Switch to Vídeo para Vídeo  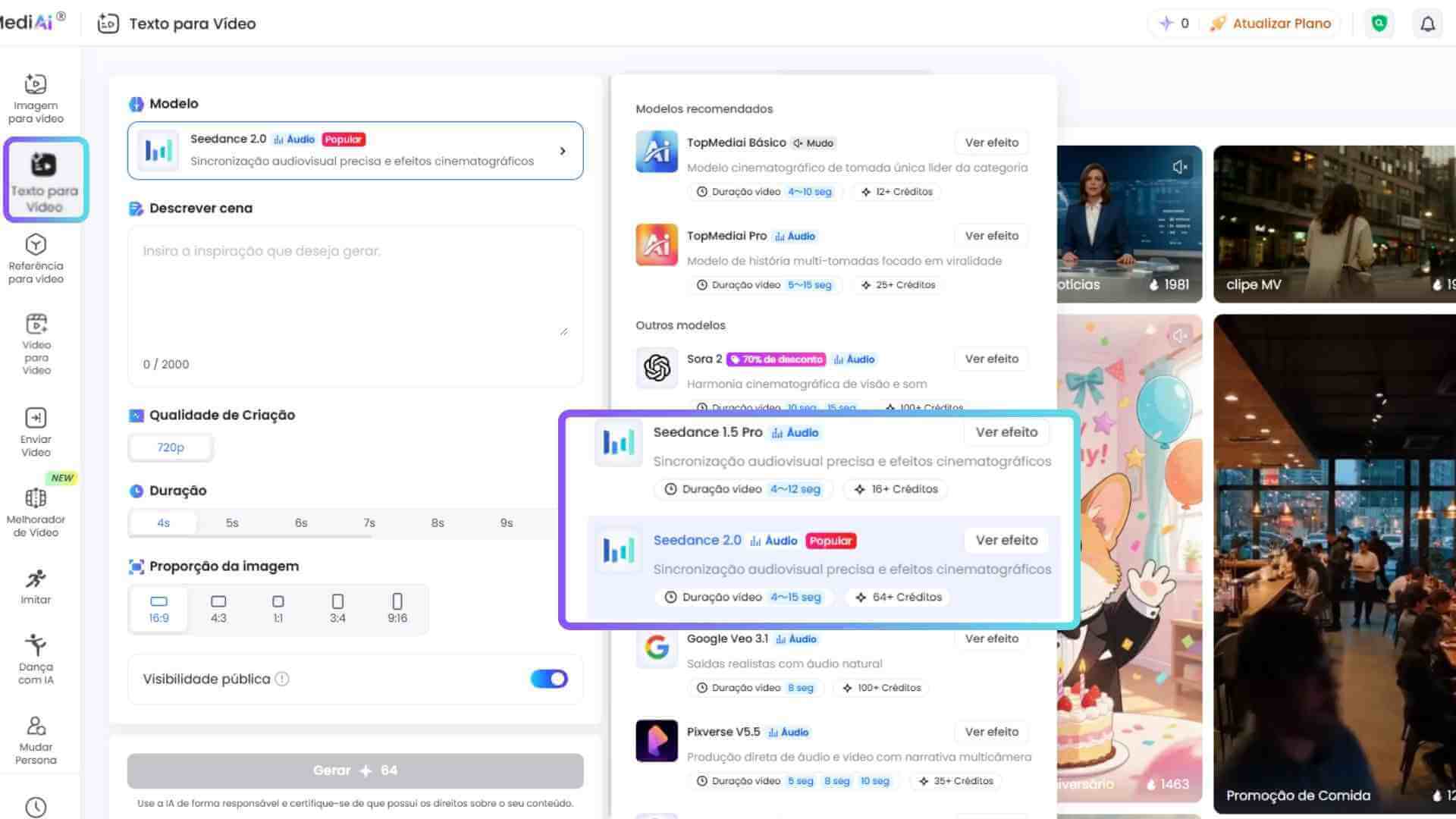tap(35, 343)
